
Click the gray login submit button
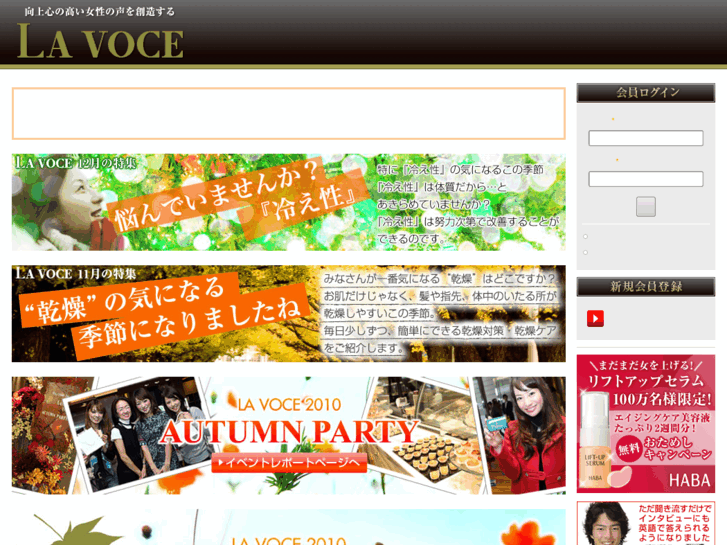[x=645, y=207]
